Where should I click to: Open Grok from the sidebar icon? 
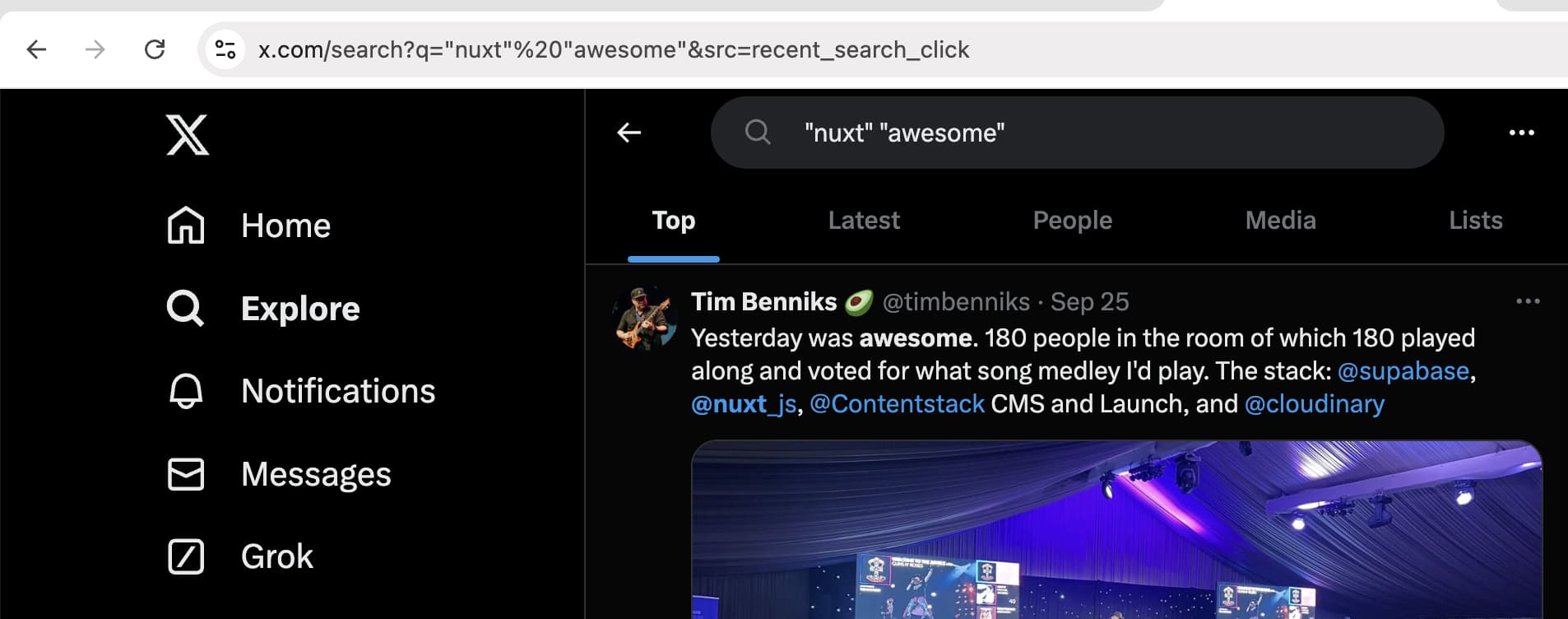(185, 556)
